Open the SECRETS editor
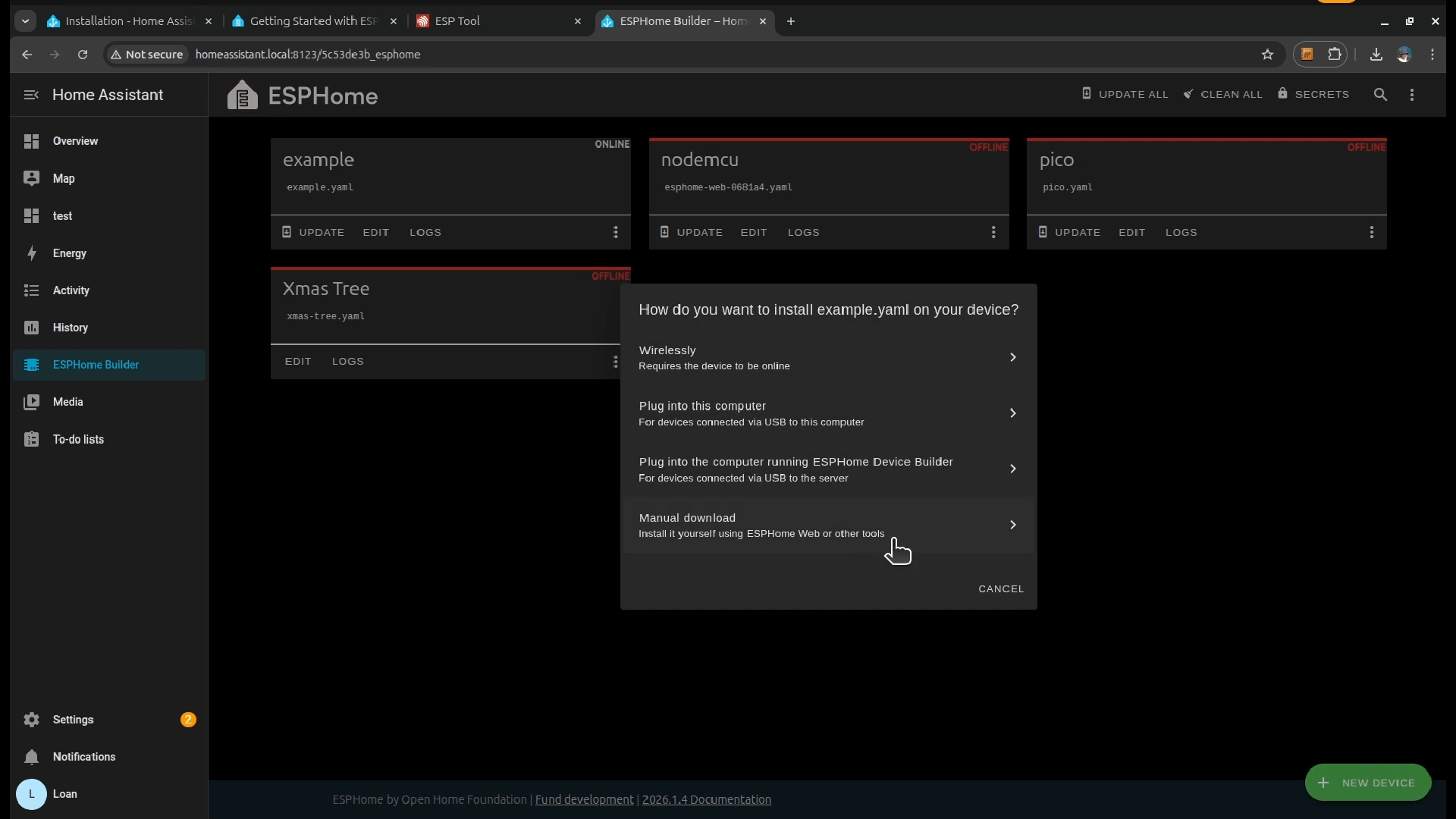The image size is (1456, 819). click(x=1313, y=94)
